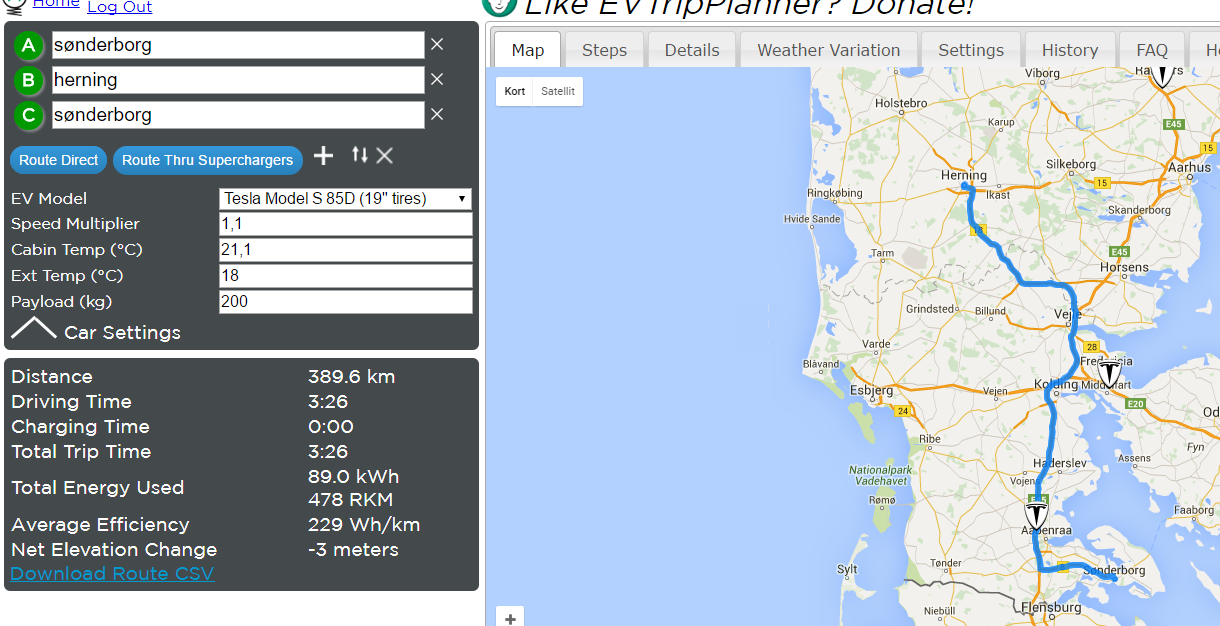Screen dimensions: 1220x626
Task: Switch to the Map tab
Action: click(x=527, y=50)
